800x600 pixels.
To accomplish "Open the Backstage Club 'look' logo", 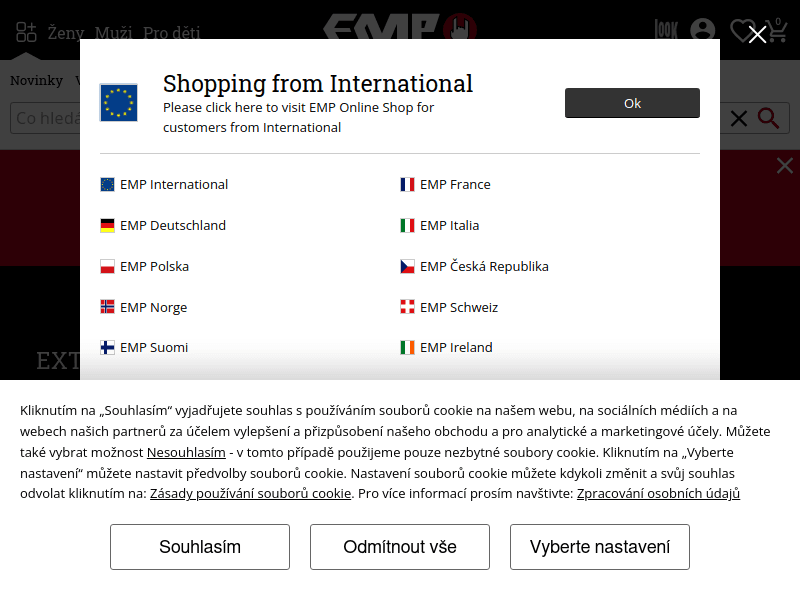I will click(x=664, y=31).
